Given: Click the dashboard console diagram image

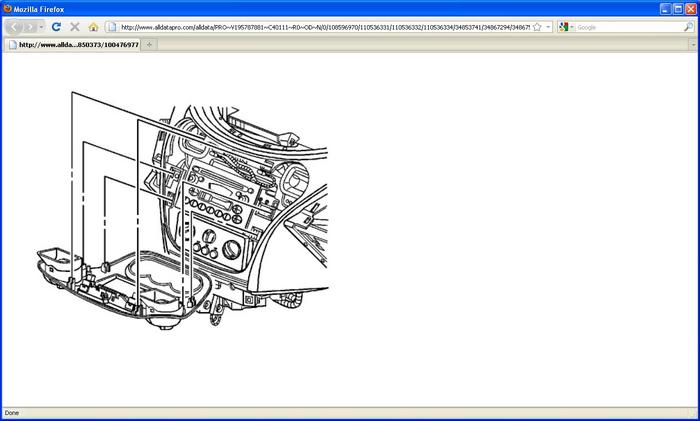Looking at the screenshot, I should point(183,211).
